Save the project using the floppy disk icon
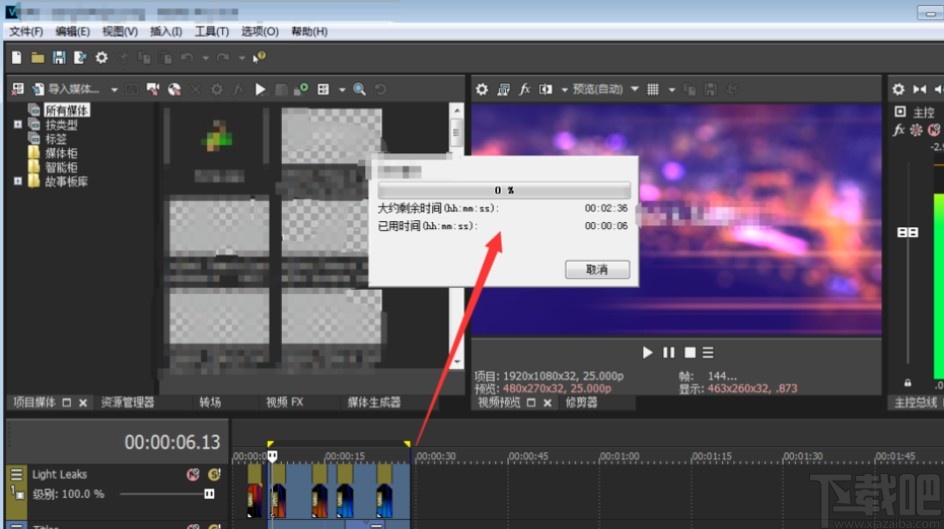This screenshot has width=944, height=529. pos(58,57)
